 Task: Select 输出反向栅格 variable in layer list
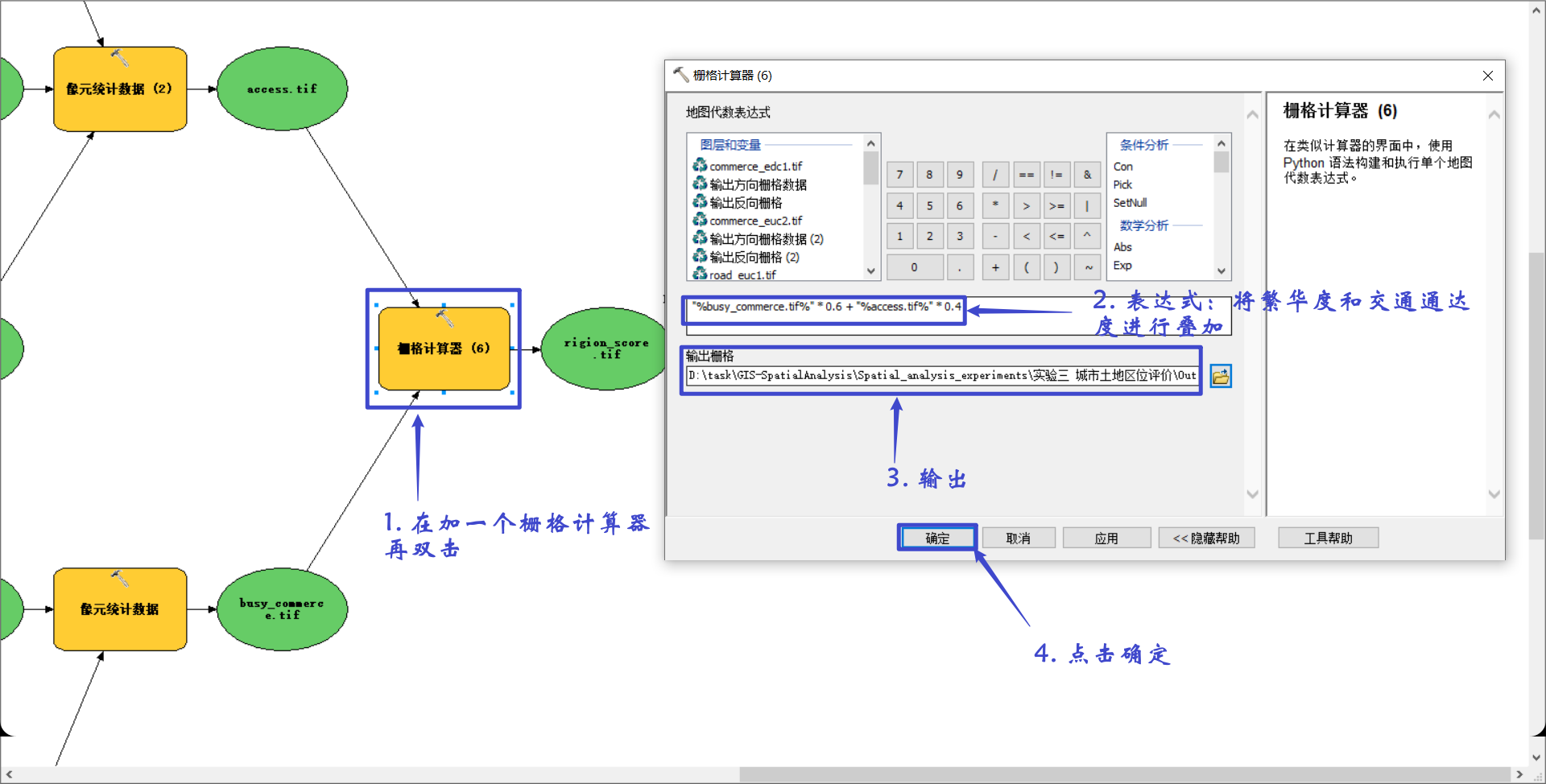(746, 203)
